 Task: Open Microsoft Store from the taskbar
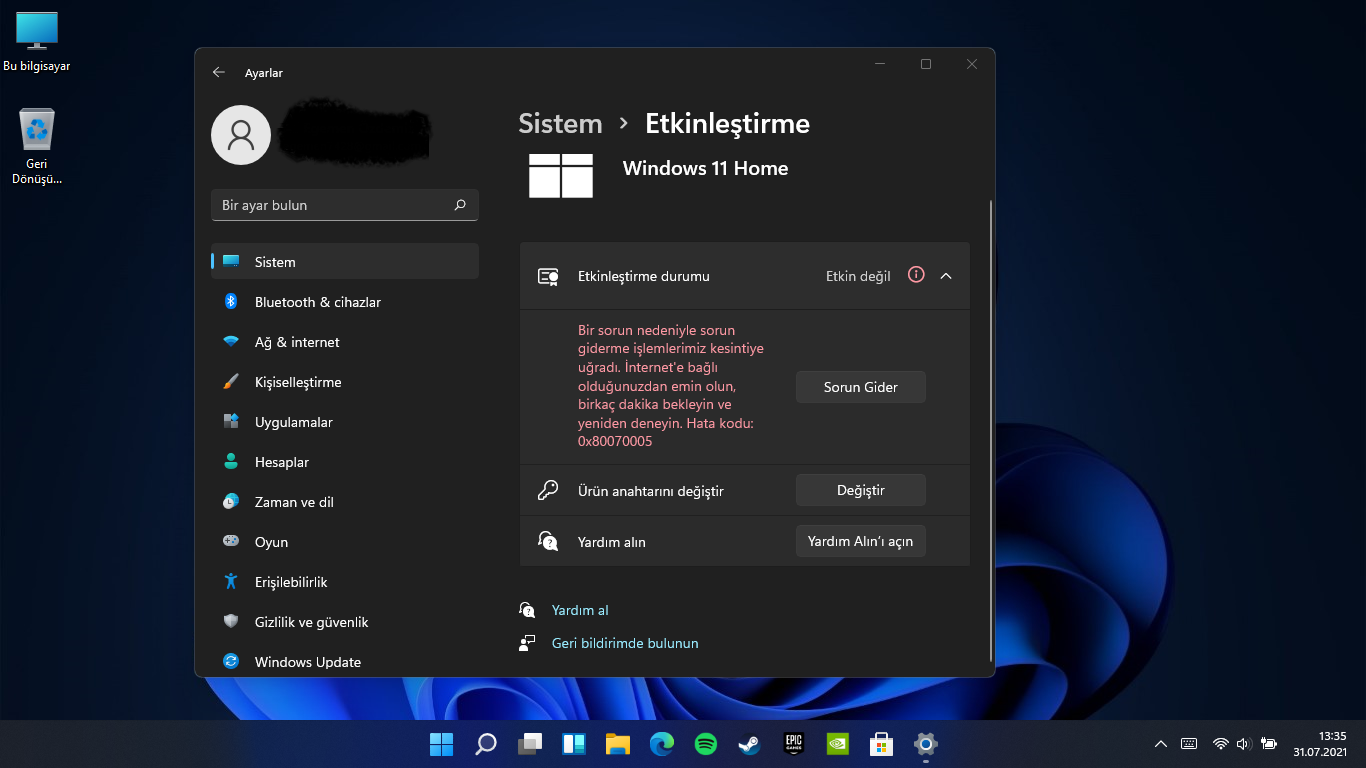tap(882, 744)
